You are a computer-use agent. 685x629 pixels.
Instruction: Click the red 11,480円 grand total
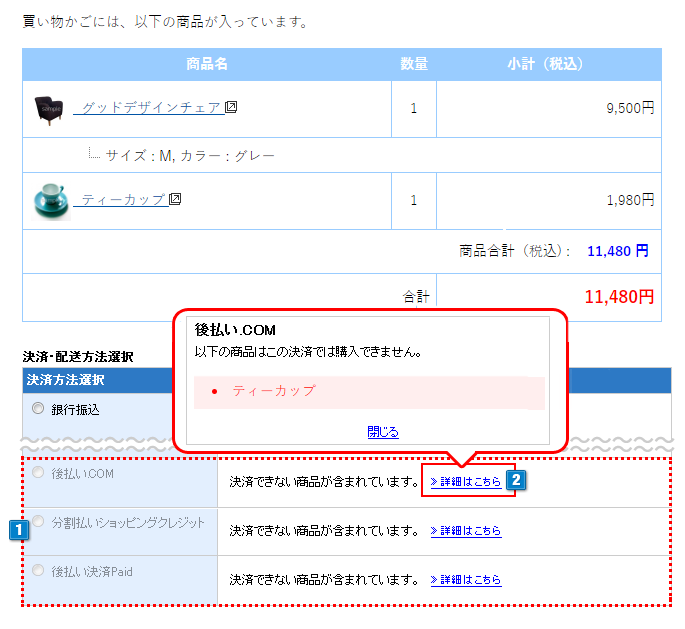619,297
